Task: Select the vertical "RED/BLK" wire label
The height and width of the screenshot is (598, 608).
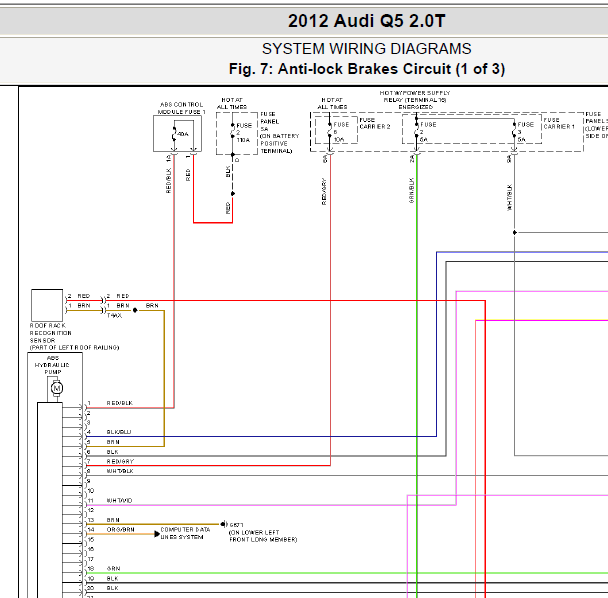Action: (x=168, y=180)
